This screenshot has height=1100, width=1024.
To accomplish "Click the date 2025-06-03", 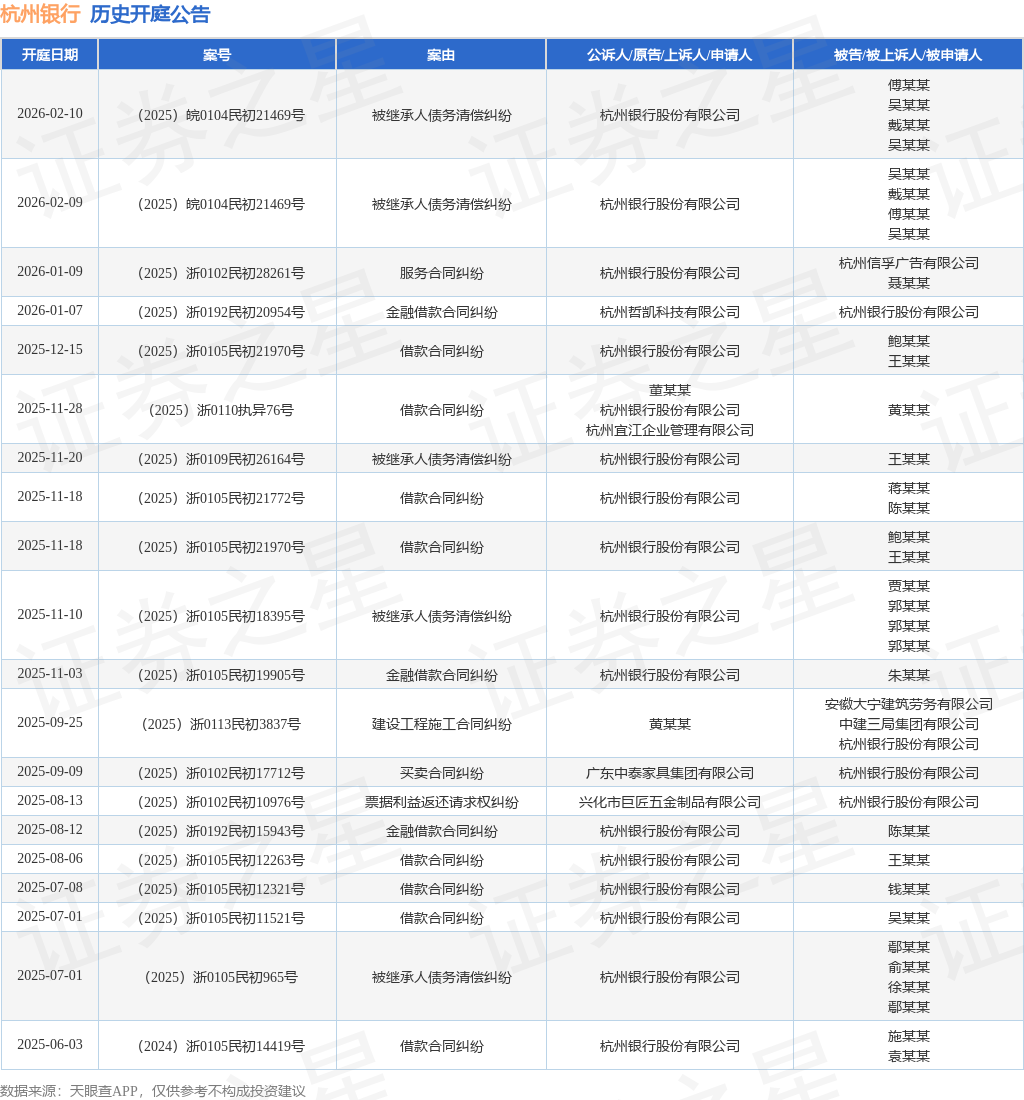I will [x=50, y=1045].
